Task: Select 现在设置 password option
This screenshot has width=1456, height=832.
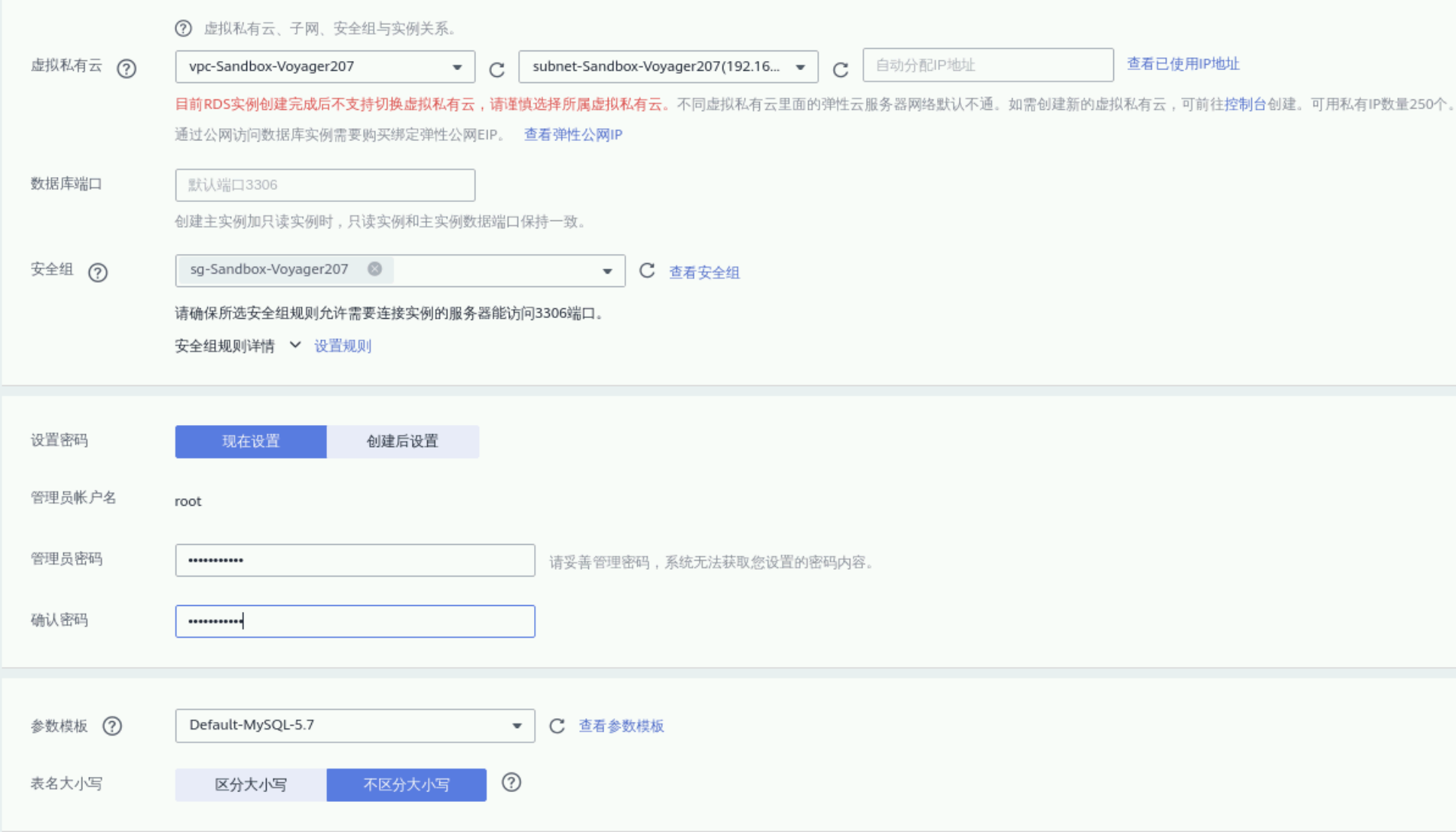Action: pos(251,442)
